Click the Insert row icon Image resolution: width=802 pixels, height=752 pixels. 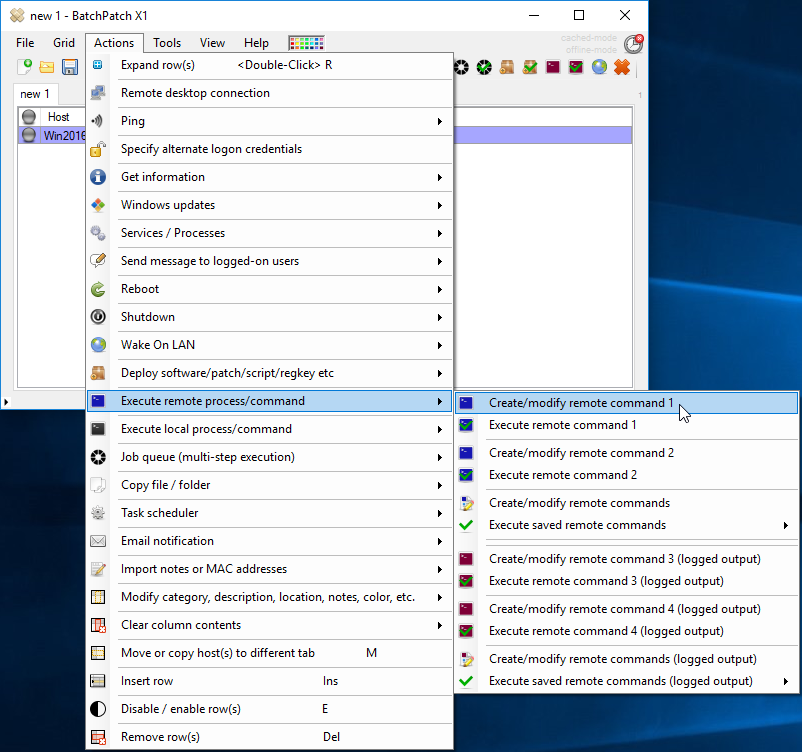pyautogui.click(x=98, y=681)
